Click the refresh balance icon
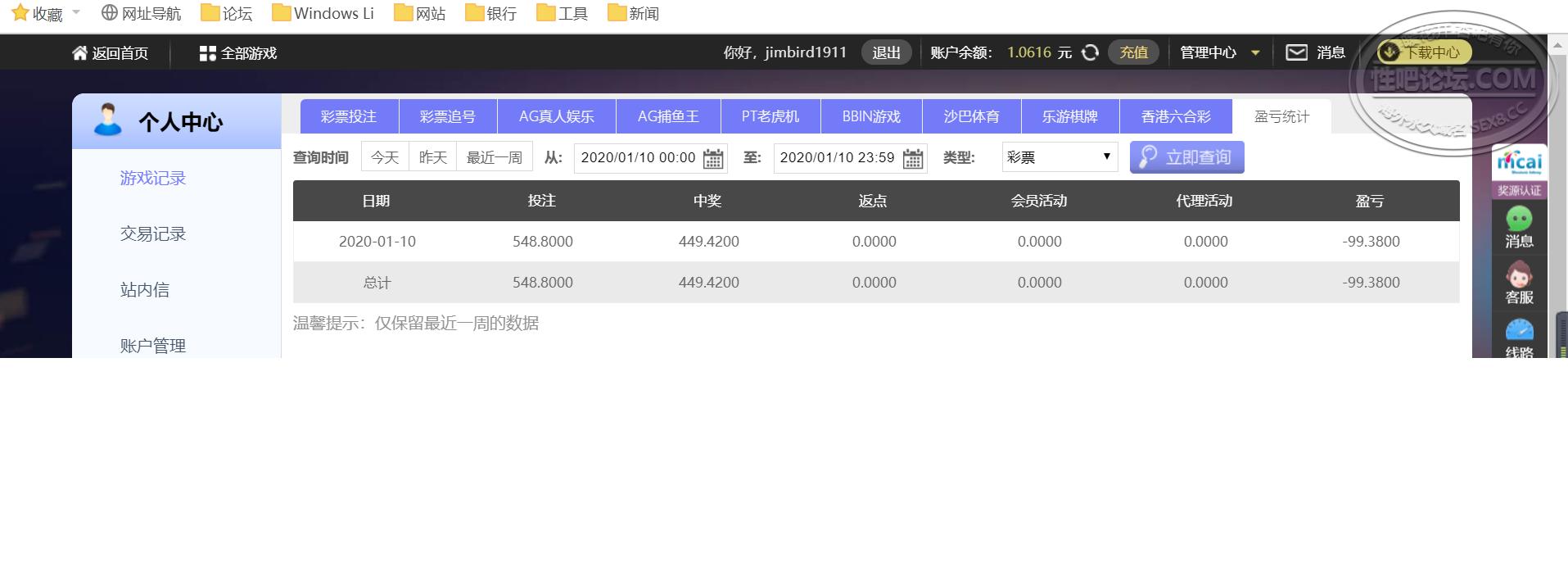The image size is (1568, 571). point(1090,52)
